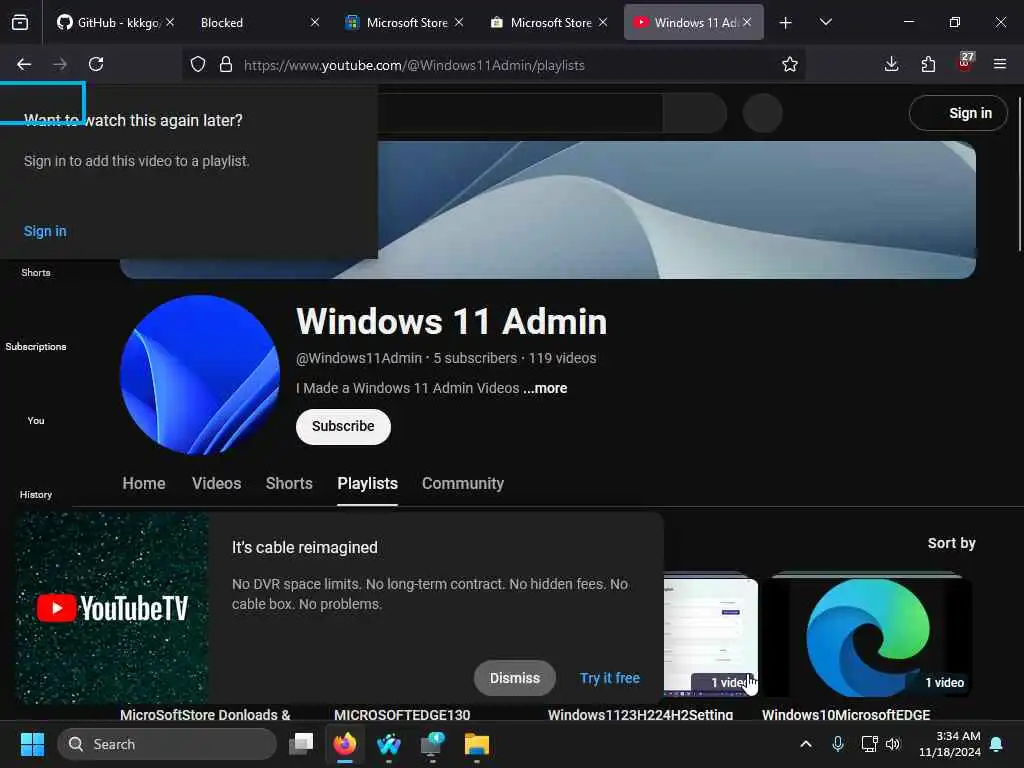The height and width of the screenshot is (768, 1024).
Task: Open the channel Community tab
Action: 462,483
